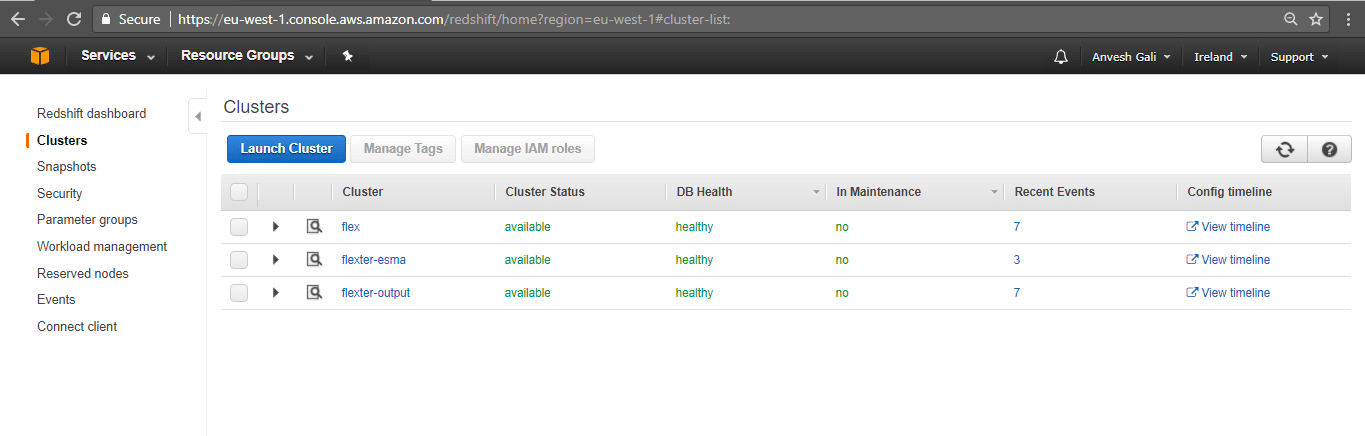View timeline for the flex cluster
Viewport: 1365px width, 436px height.
pyautogui.click(x=1228, y=227)
